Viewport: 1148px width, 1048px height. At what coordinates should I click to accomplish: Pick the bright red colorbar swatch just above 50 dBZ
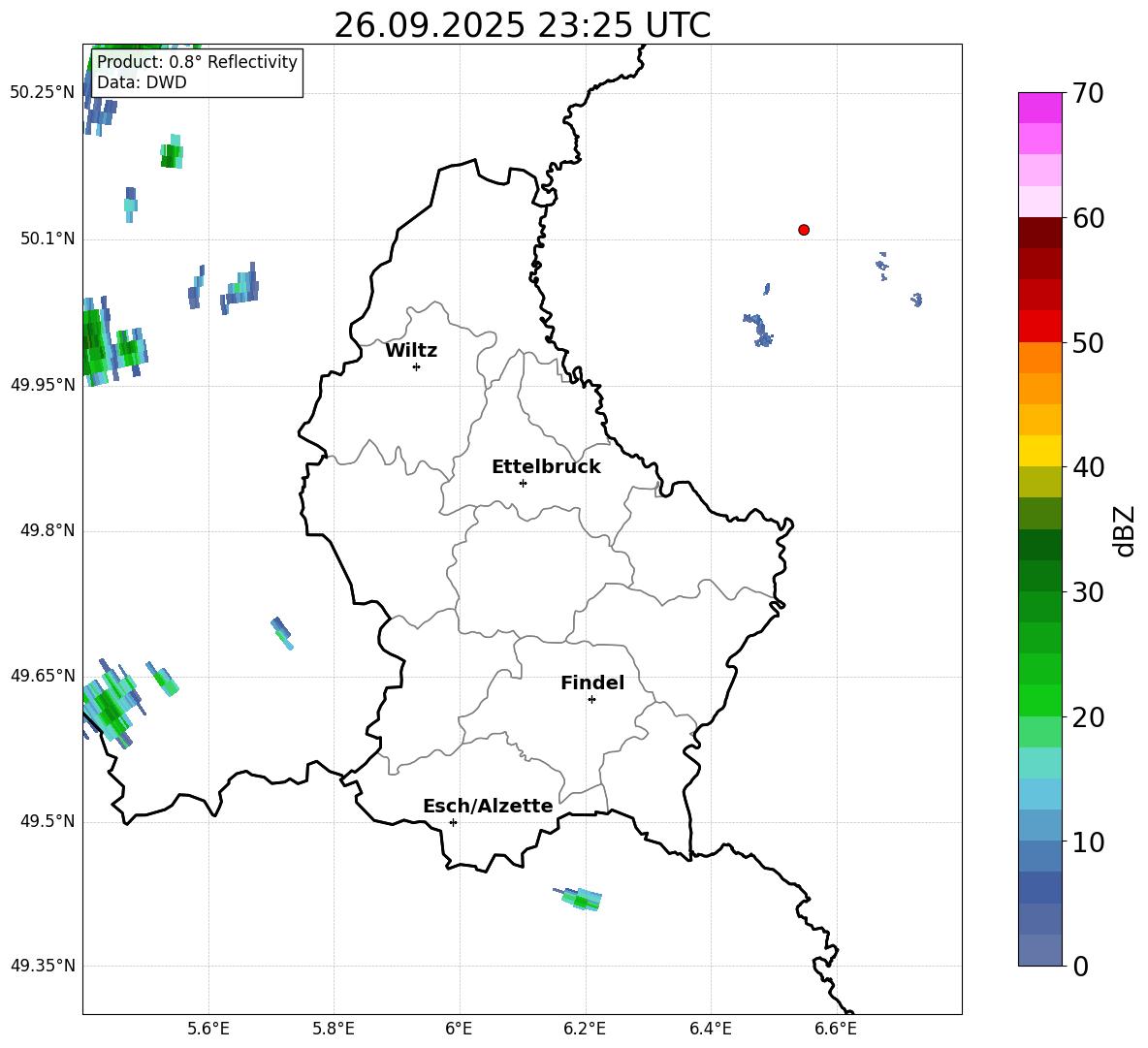[x=1039, y=327]
